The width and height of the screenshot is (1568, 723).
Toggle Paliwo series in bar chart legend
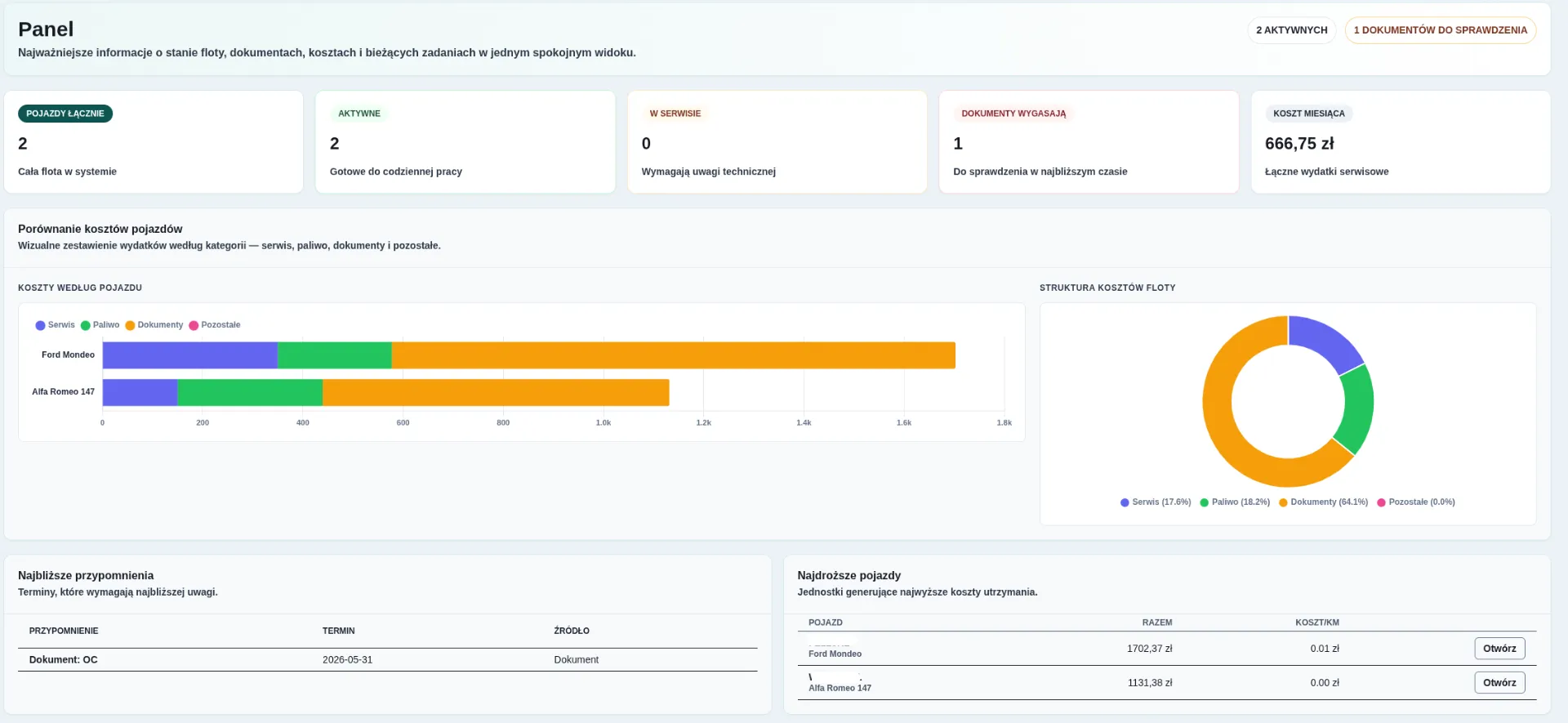pos(100,325)
